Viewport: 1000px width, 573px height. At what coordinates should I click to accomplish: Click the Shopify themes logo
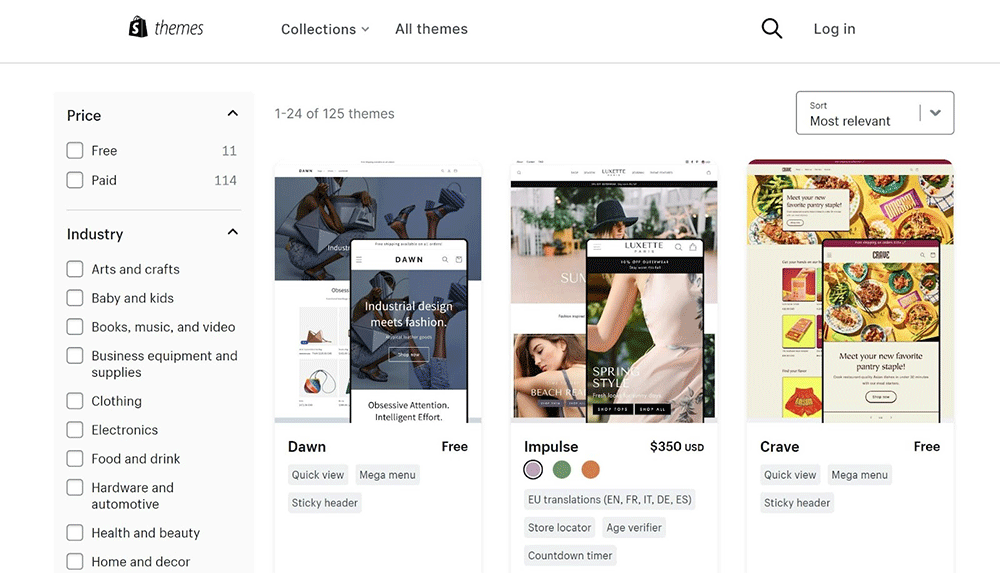click(166, 28)
